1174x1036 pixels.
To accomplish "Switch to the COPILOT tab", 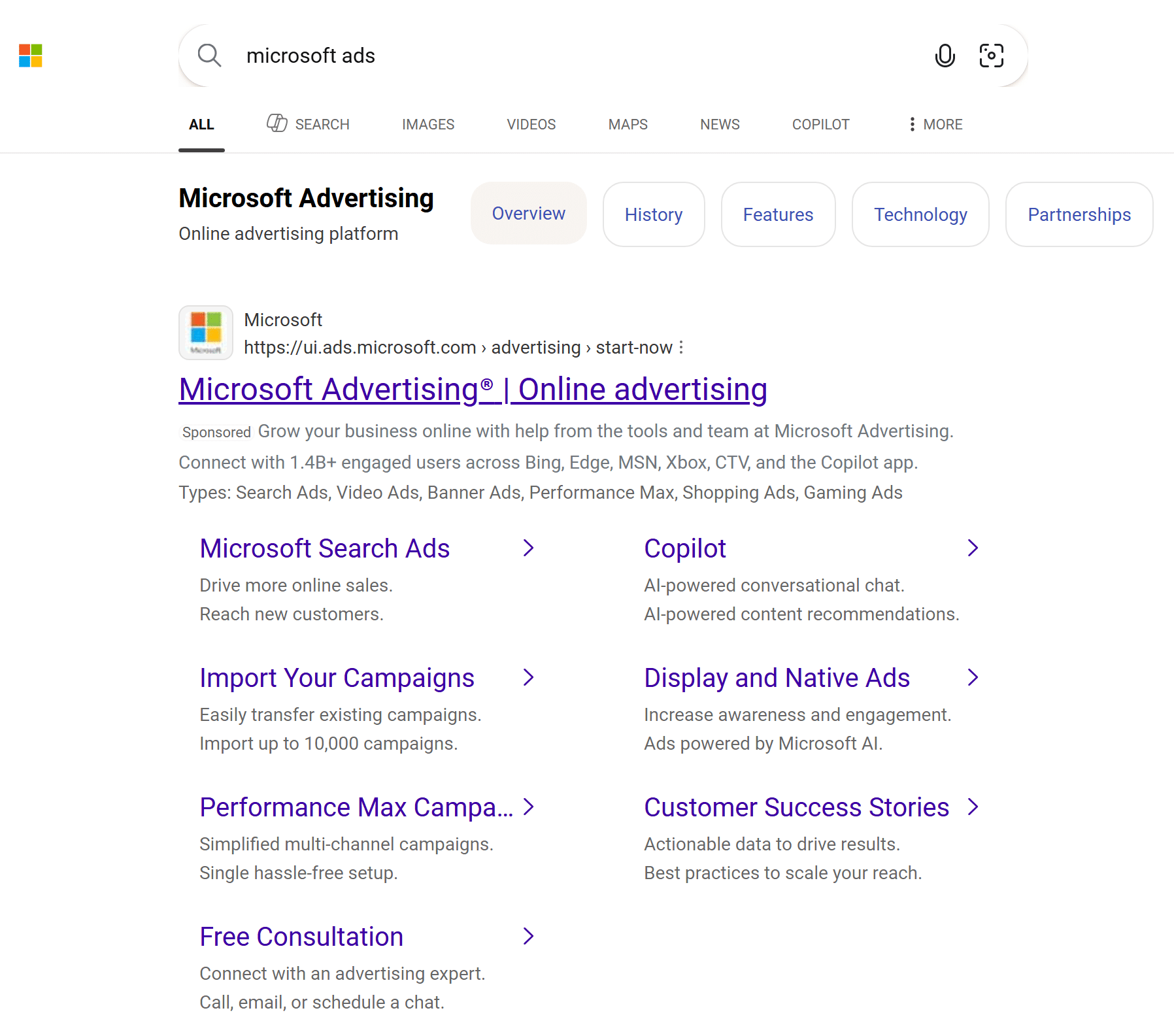I will 820,124.
